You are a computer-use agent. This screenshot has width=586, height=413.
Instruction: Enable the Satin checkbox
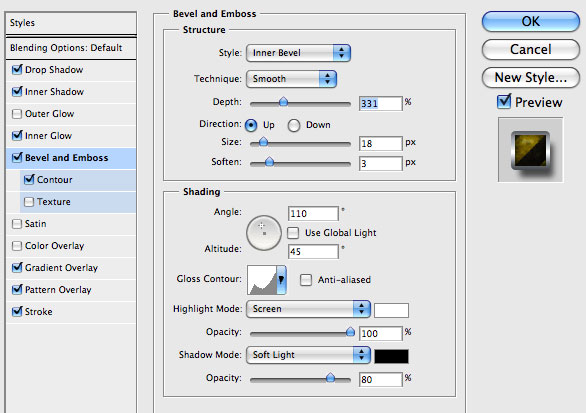pos(17,224)
